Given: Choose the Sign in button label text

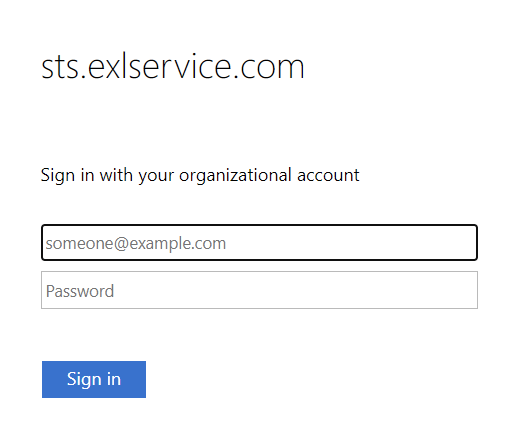Looking at the screenshot, I should (94, 379).
